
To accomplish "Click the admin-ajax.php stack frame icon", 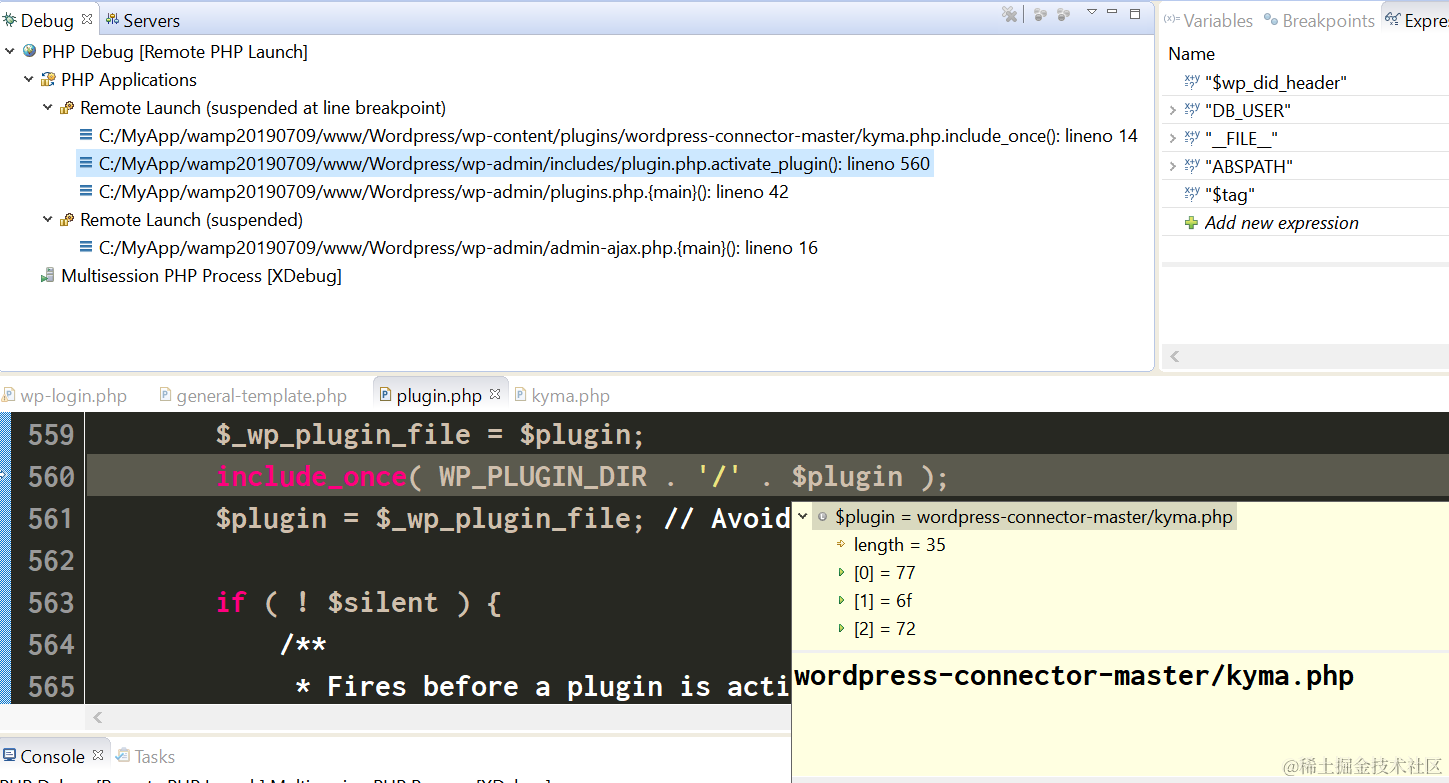I will [87, 248].
